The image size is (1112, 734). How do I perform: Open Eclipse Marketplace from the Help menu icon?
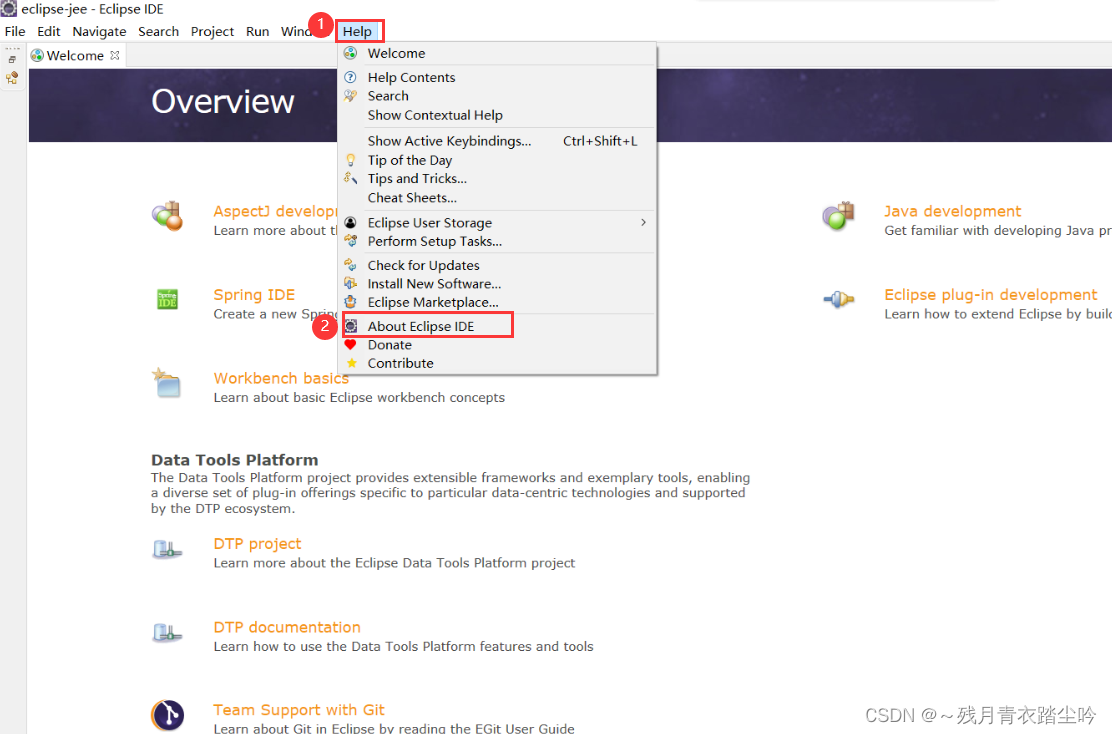pyautogui.click(x=352, y=302)
